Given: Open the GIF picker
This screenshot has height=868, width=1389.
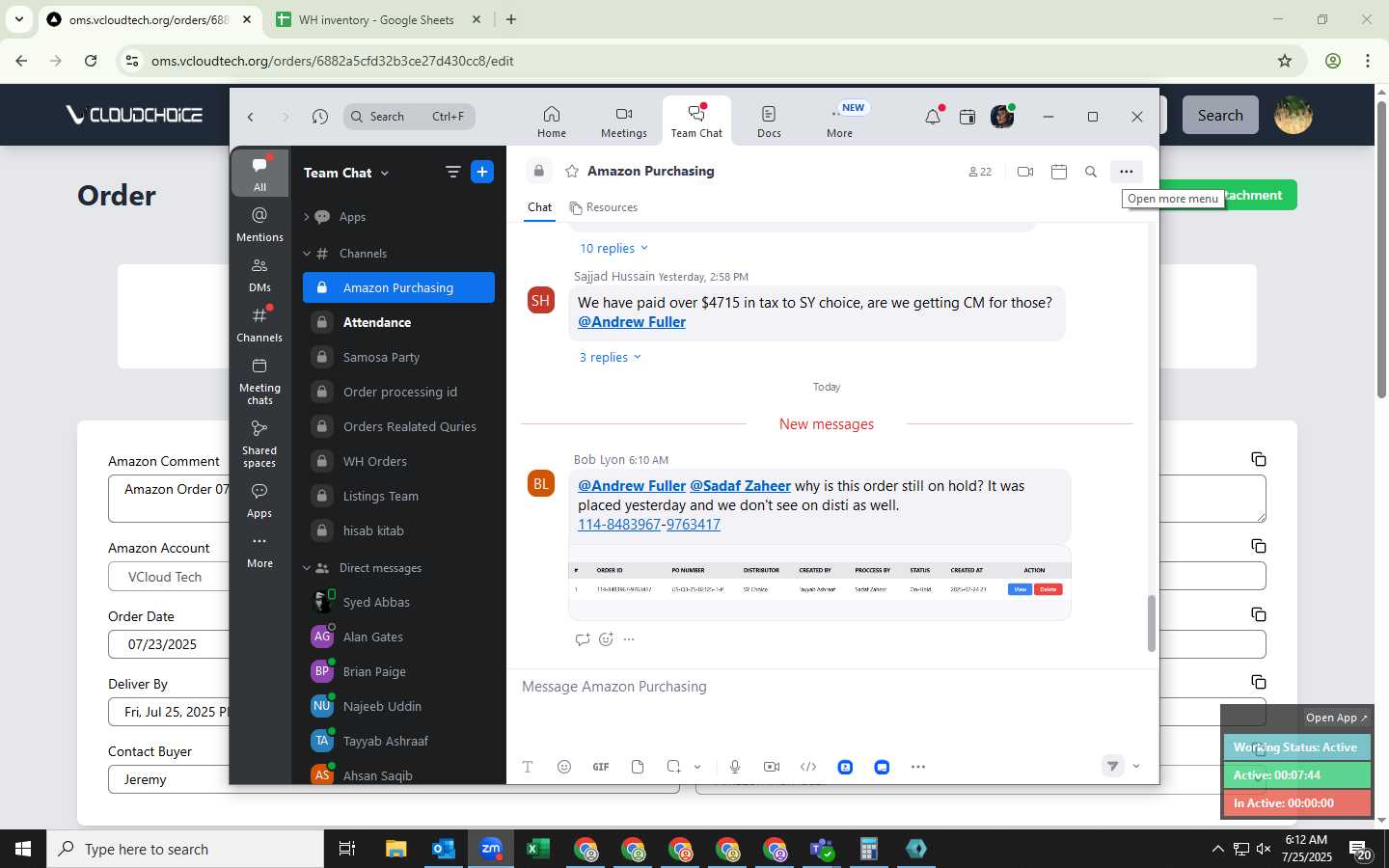Looking at the screenshot, I should pyautogui.click(x=601, y=767).
